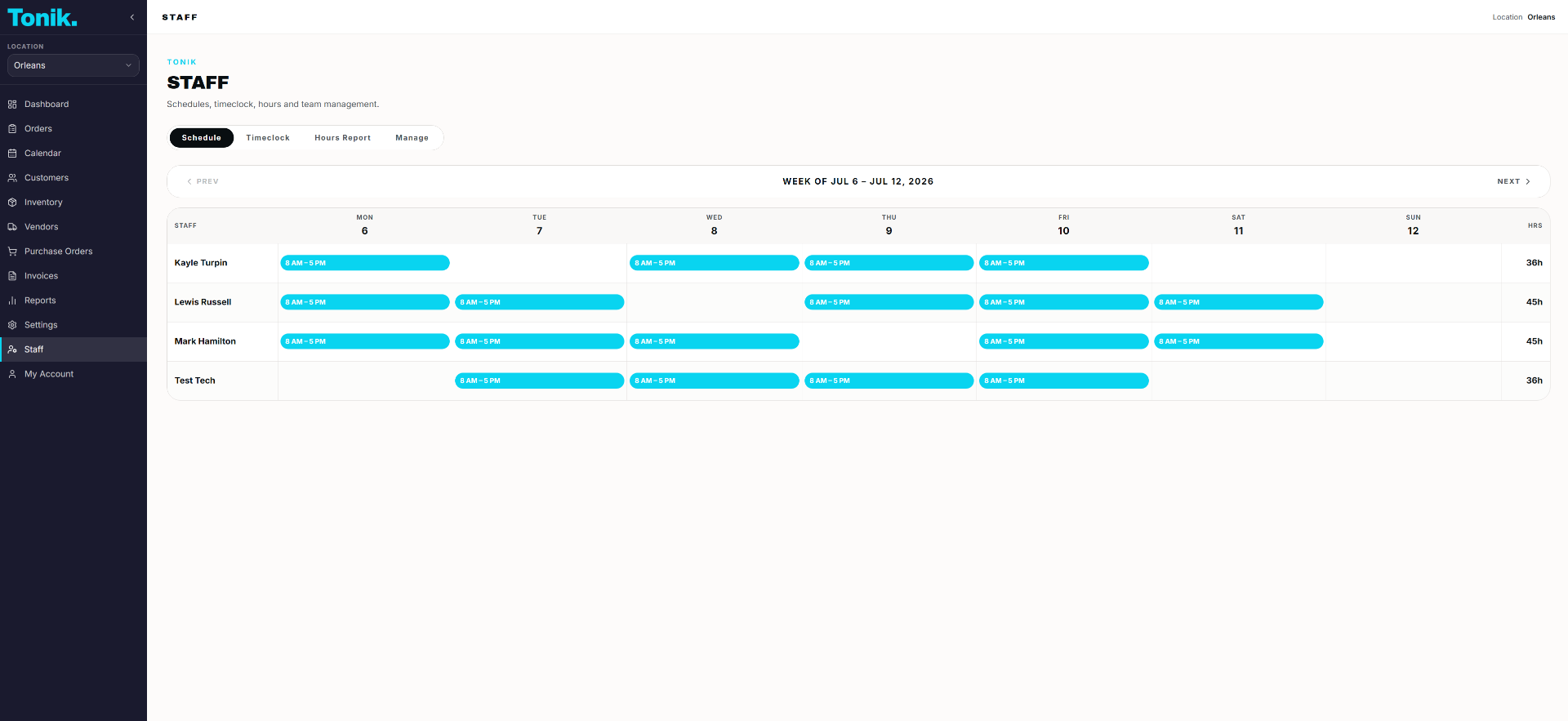Viewport: 1568px width, 721px height.
Task: Click the Dashboard icon in sidebar
Action: pos(12,105)
